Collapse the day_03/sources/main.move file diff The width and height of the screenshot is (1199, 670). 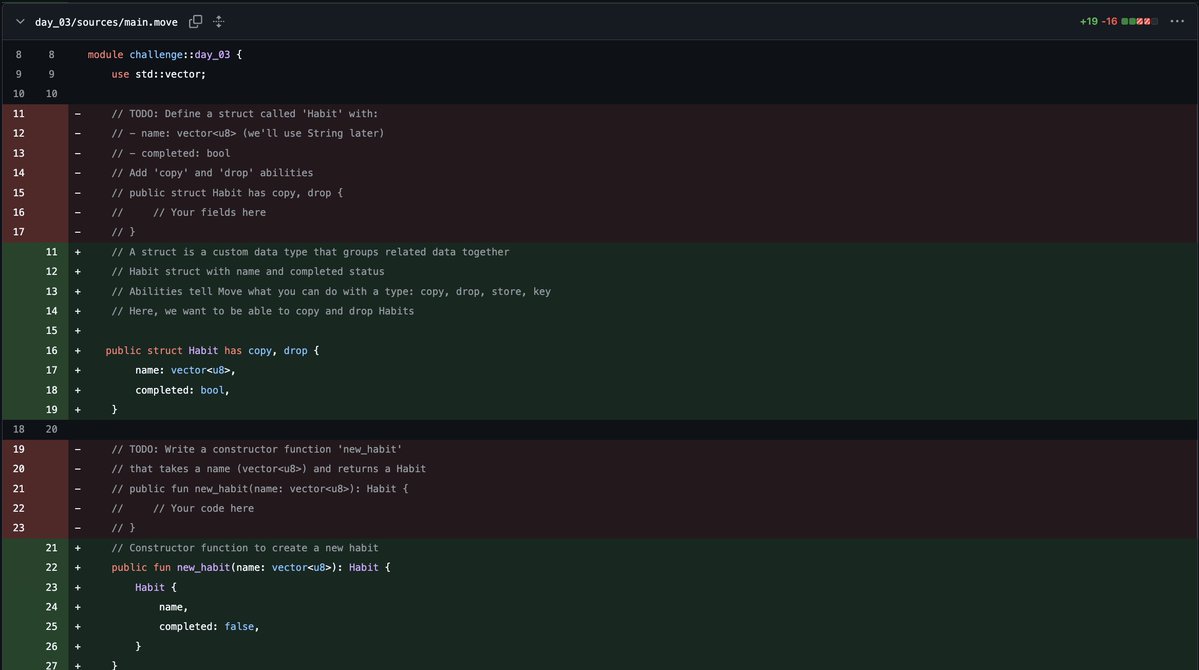click(20, 22)
